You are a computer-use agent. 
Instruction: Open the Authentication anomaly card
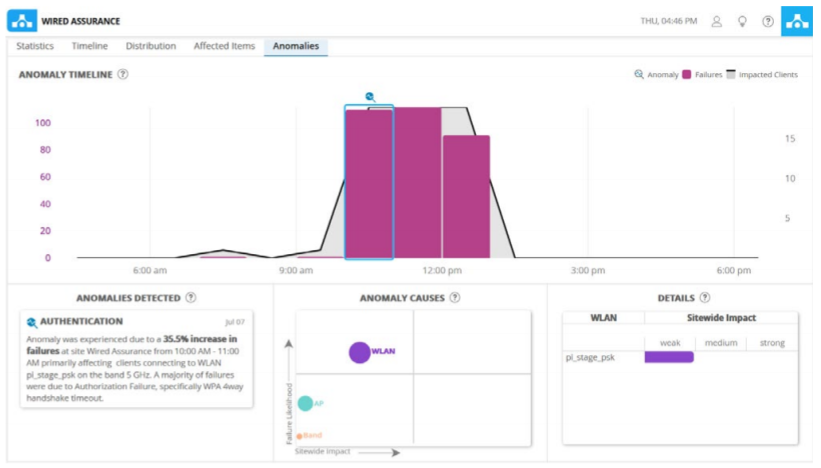click(x=136, y=359)
